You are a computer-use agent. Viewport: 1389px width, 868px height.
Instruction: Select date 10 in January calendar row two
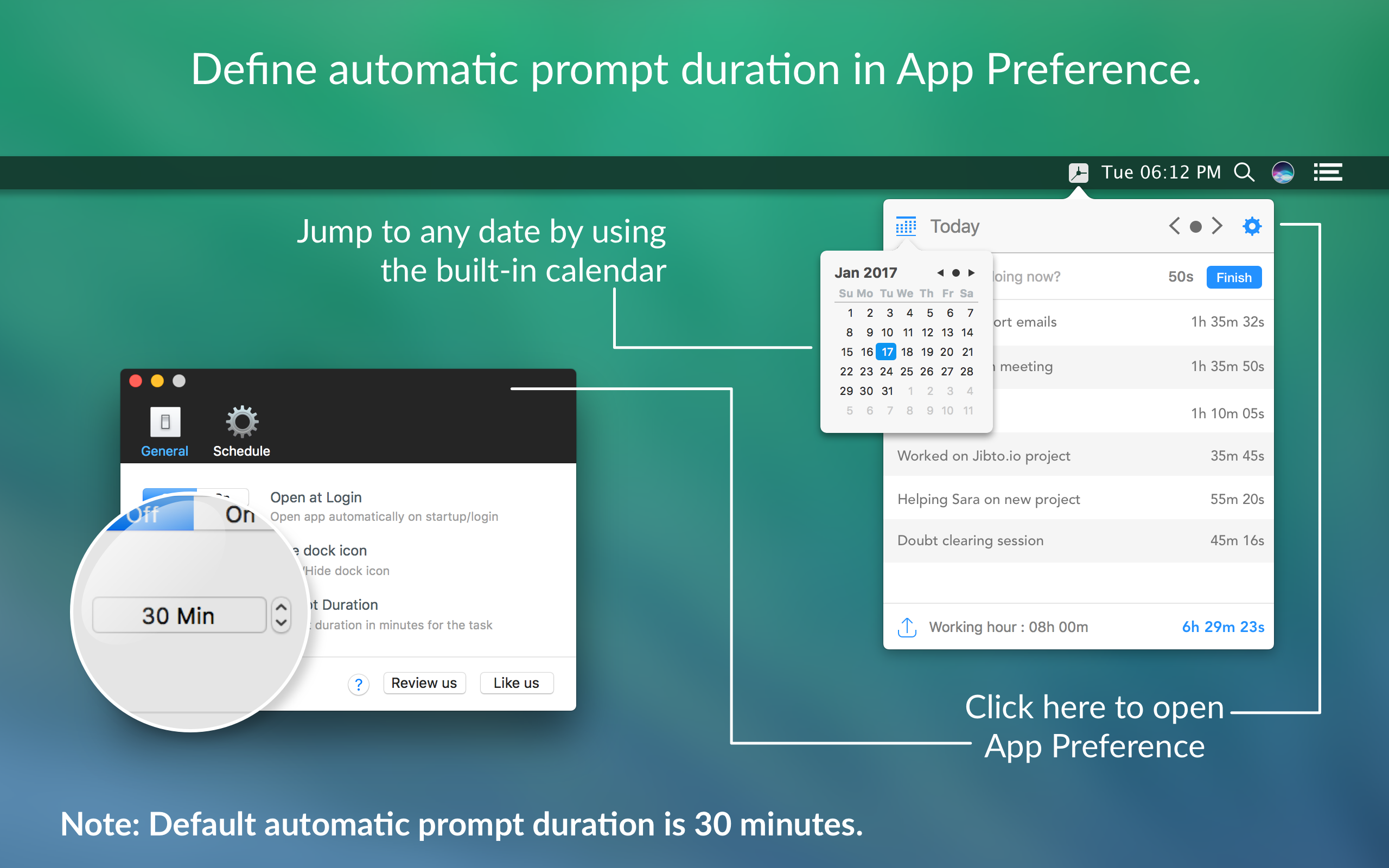887,333
